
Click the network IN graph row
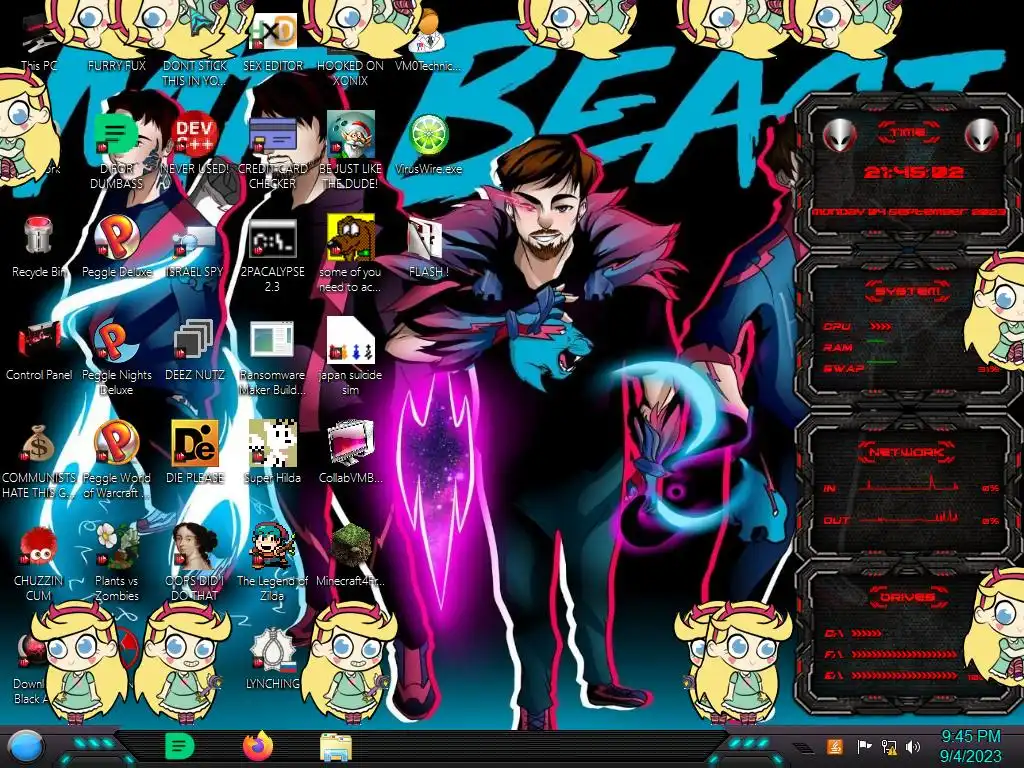coord(910,485)
